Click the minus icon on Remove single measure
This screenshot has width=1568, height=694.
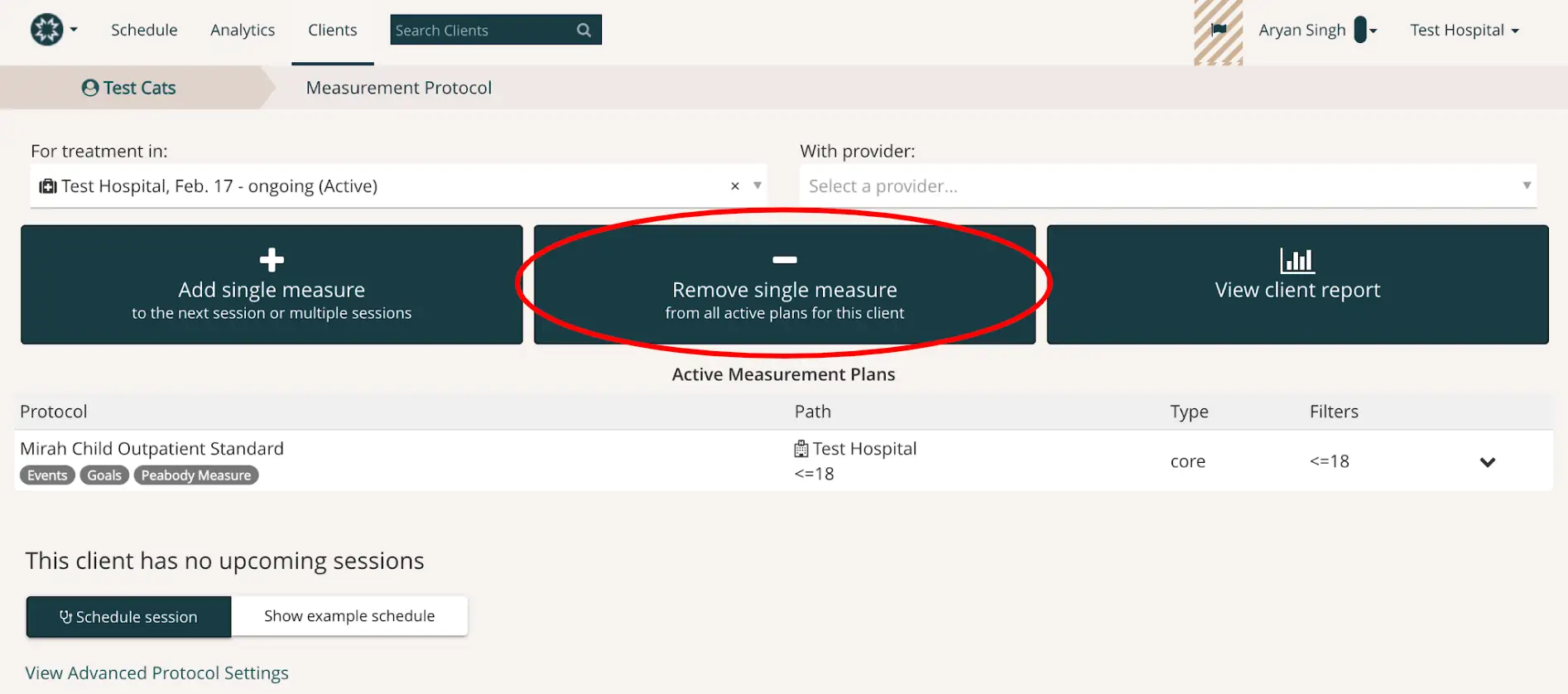point(784,259)
